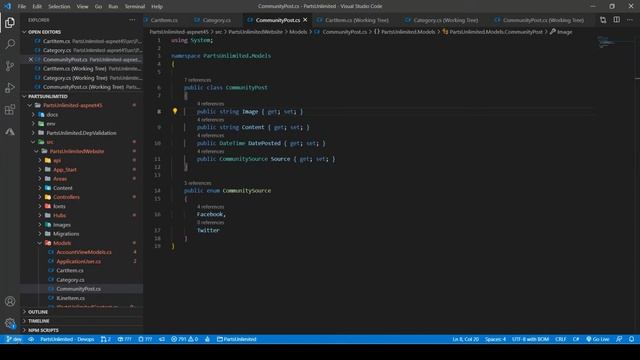Open Source Control view in activity bar
640x360 pixels.
[x=10, y=66]
